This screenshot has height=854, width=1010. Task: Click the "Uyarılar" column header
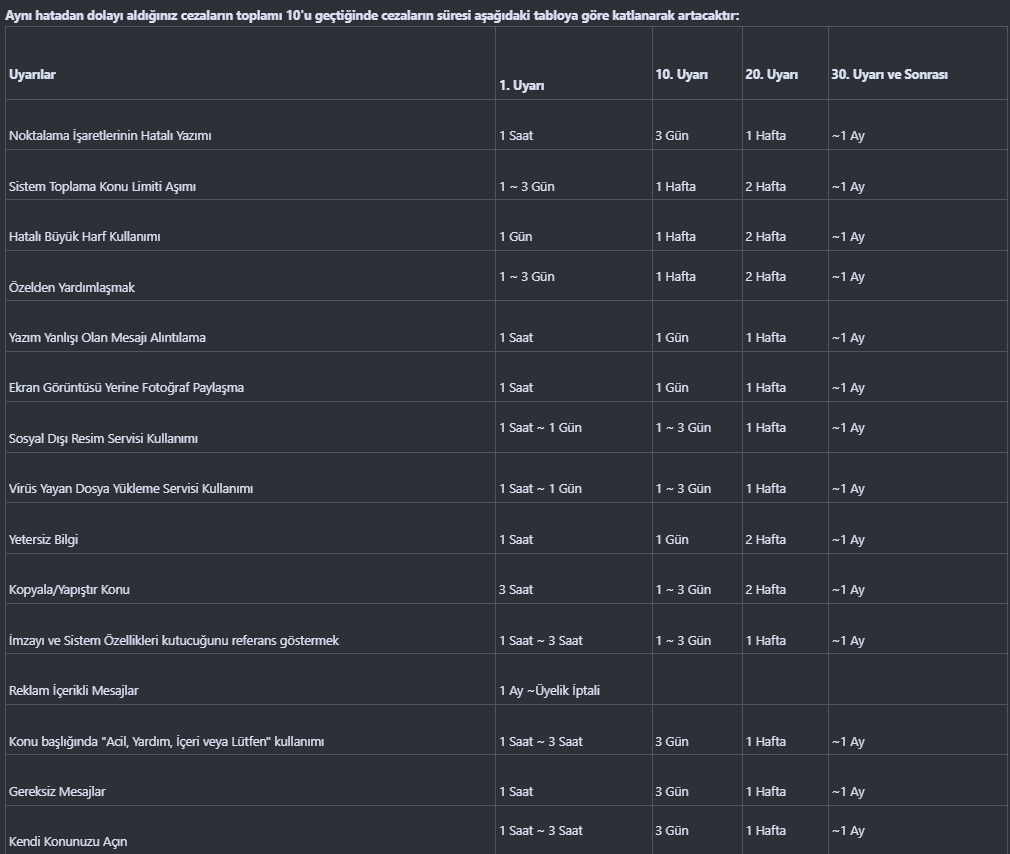[32, 75]
